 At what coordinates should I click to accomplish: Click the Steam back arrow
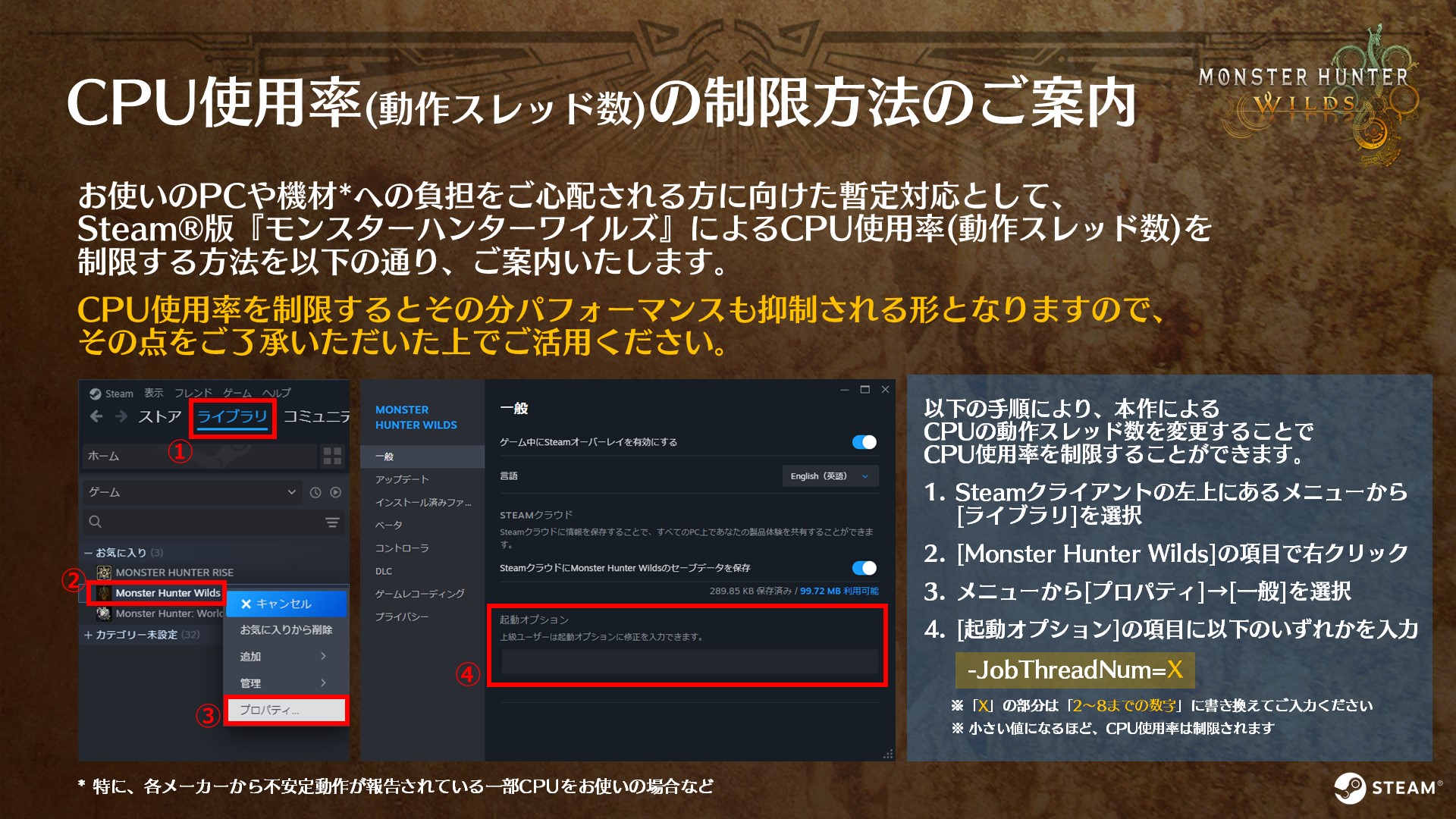pos(96,416)
